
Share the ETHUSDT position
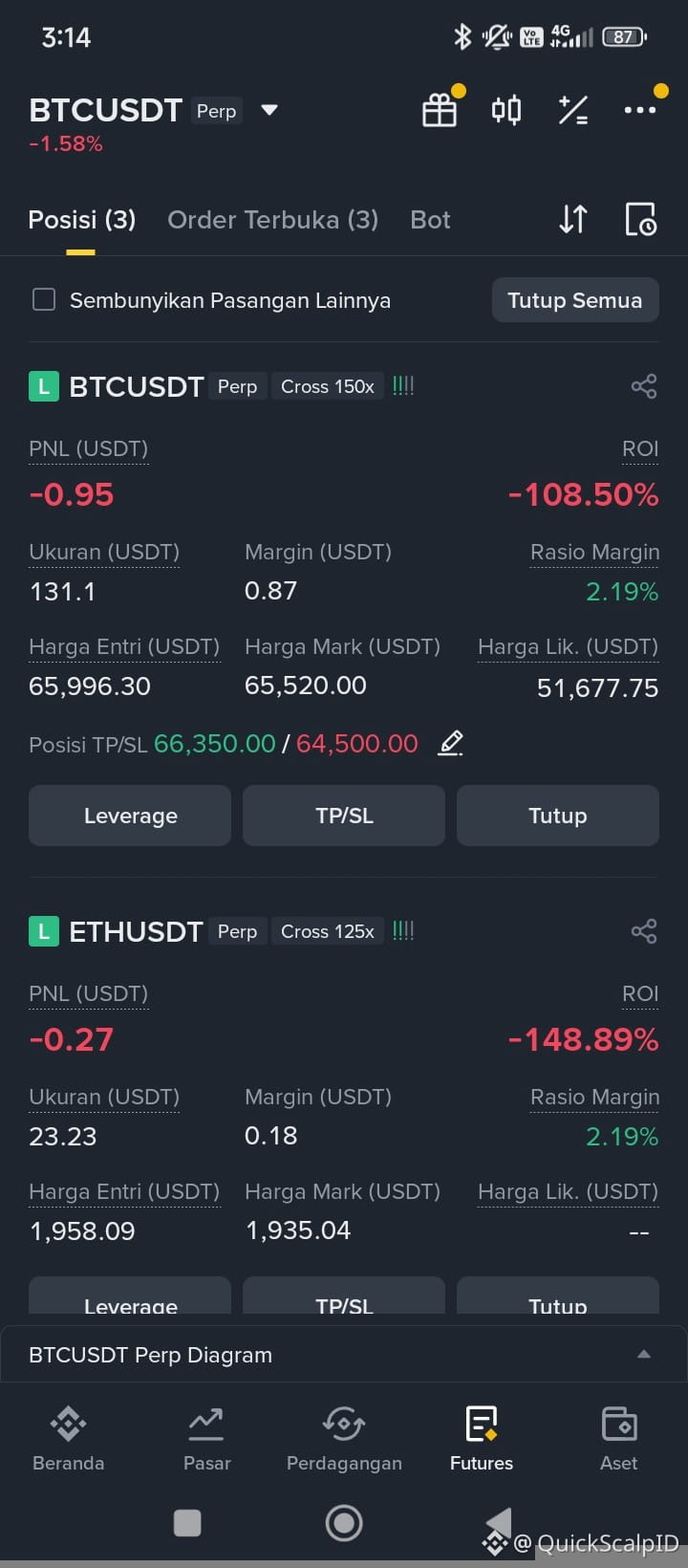(x=644, y=931)
